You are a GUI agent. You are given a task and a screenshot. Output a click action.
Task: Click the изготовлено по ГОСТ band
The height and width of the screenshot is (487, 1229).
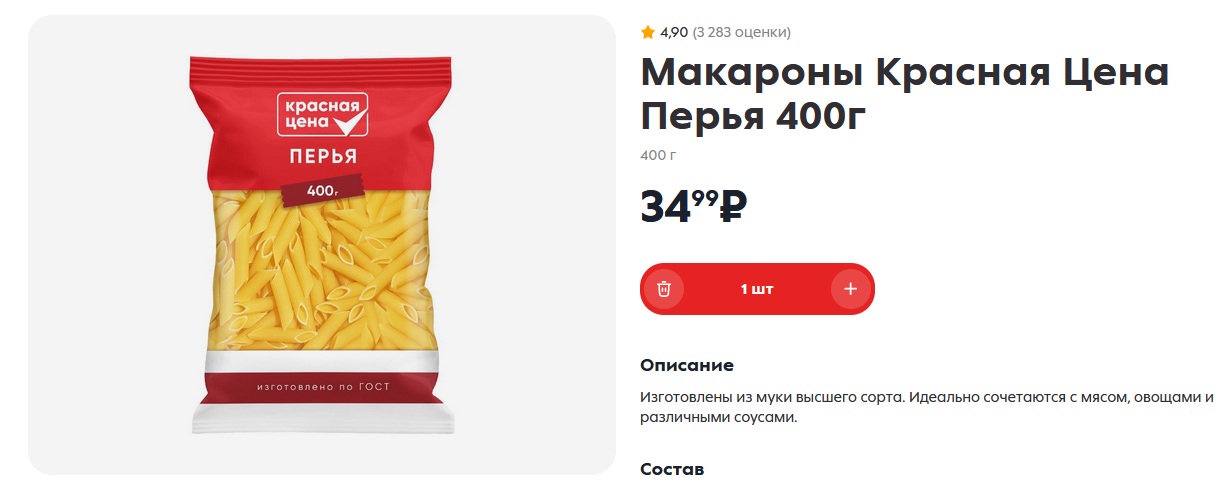click(322, 386)
